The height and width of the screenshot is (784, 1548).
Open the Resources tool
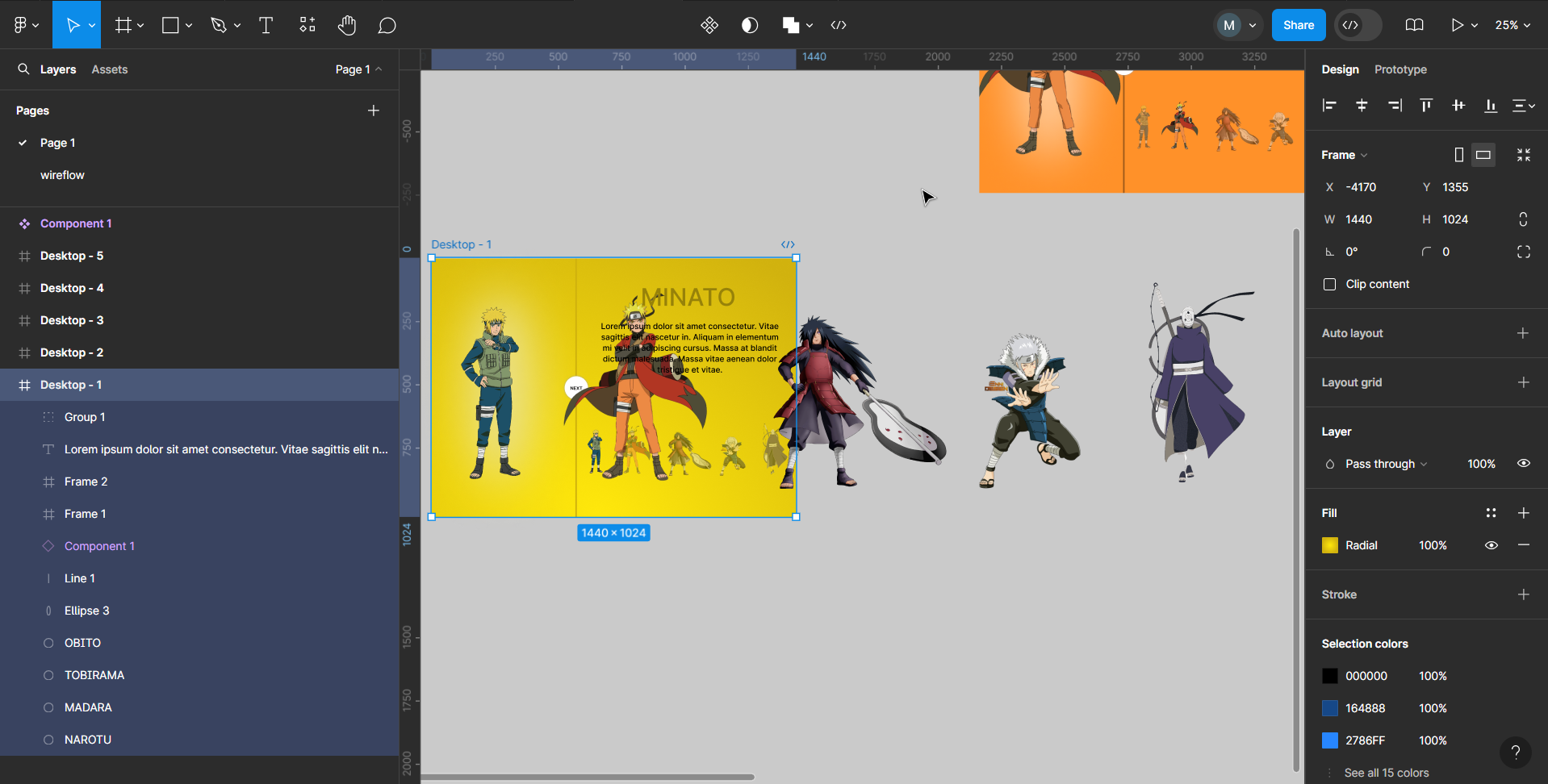pyautogui.click(x=308, y=25)
